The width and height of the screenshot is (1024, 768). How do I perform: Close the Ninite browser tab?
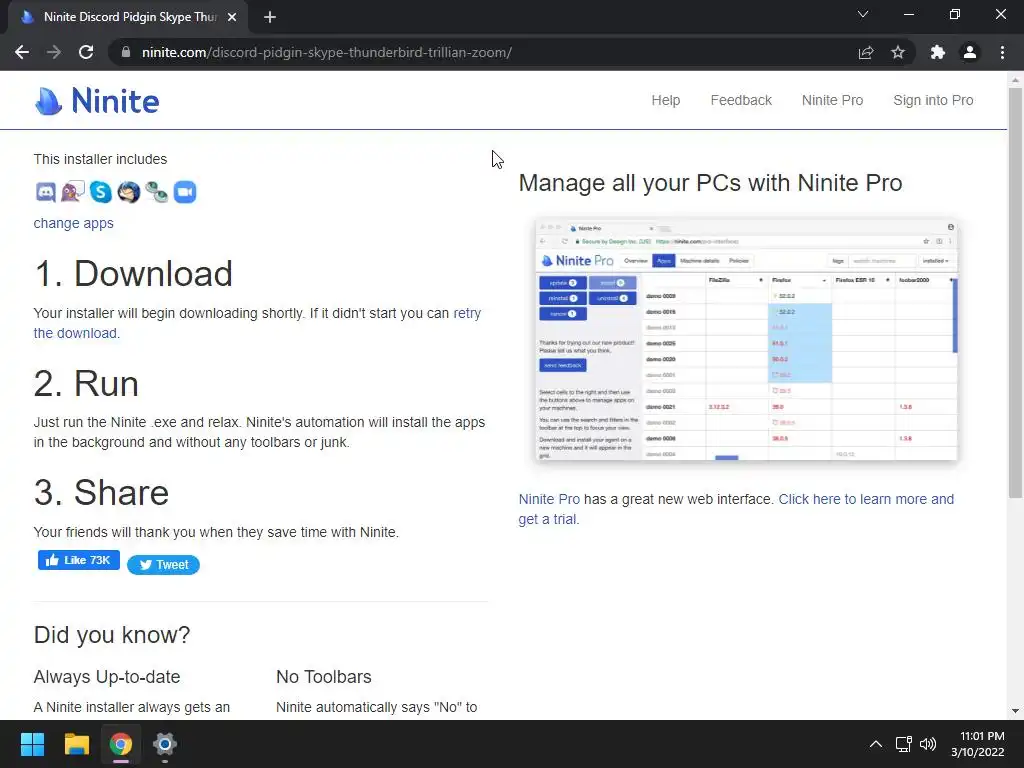pyautogui.click(x=232, y=17)
